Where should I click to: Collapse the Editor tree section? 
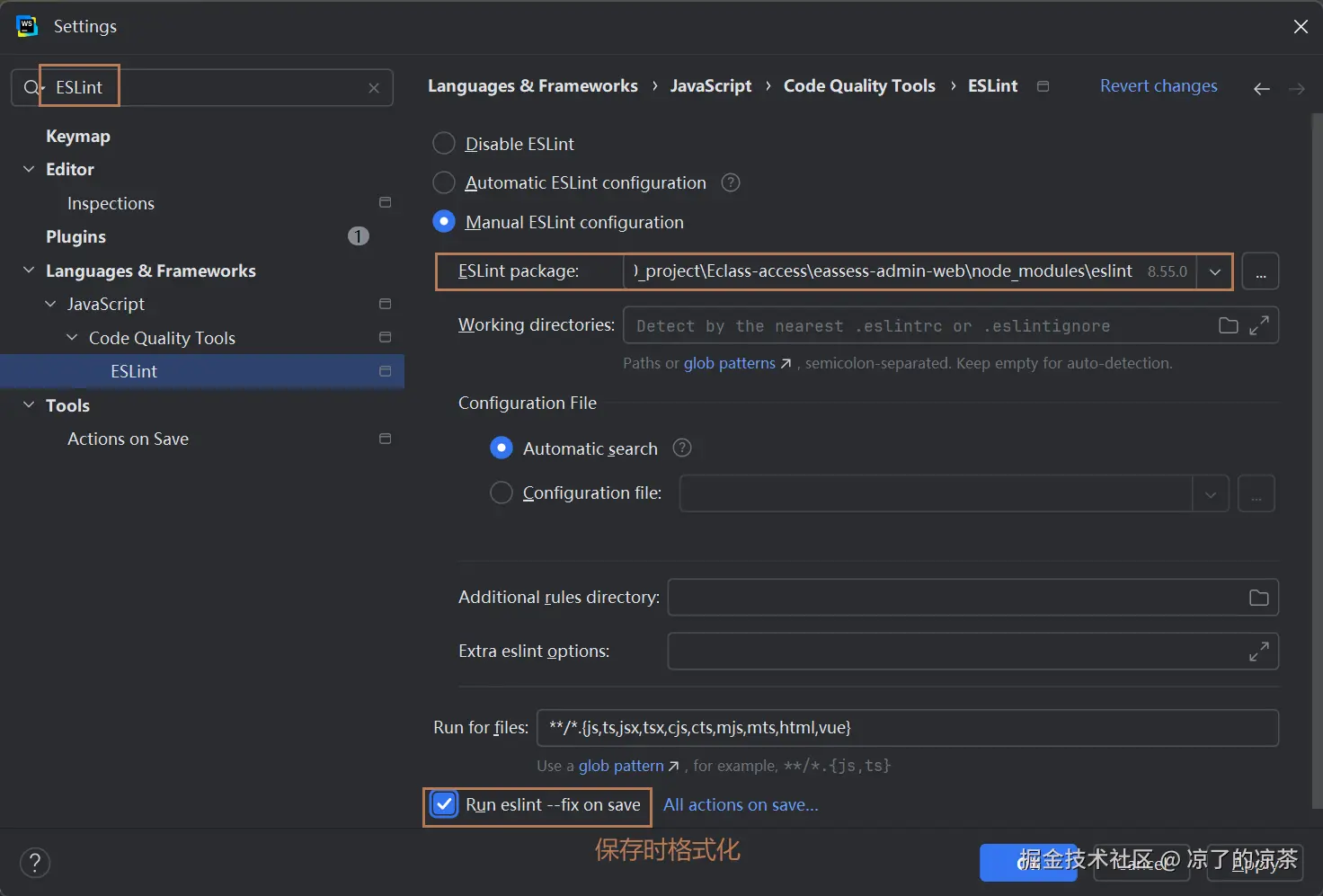pyautogui.click(x=29, y=169)
